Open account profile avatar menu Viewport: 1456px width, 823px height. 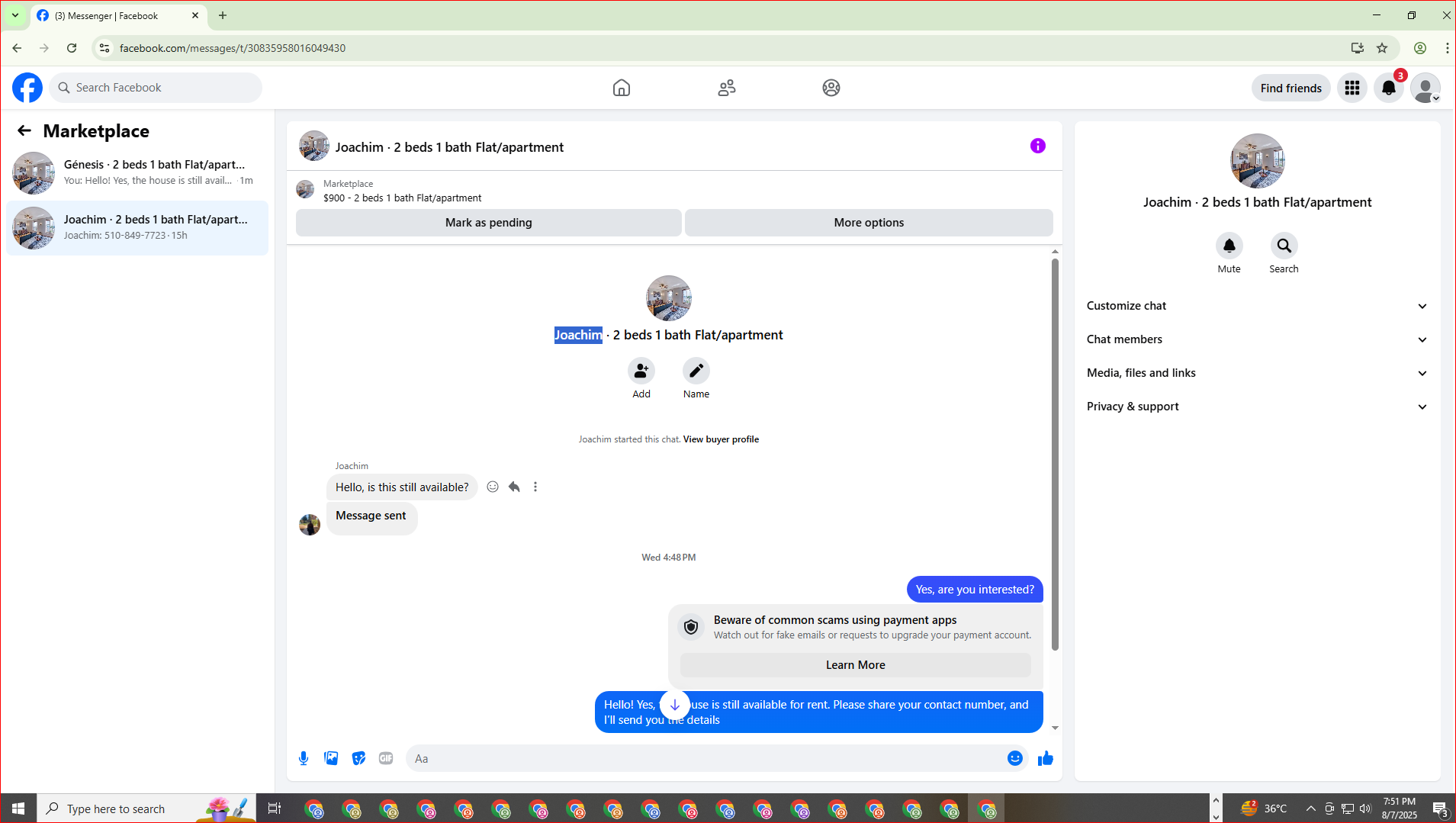coord(1425,88)
